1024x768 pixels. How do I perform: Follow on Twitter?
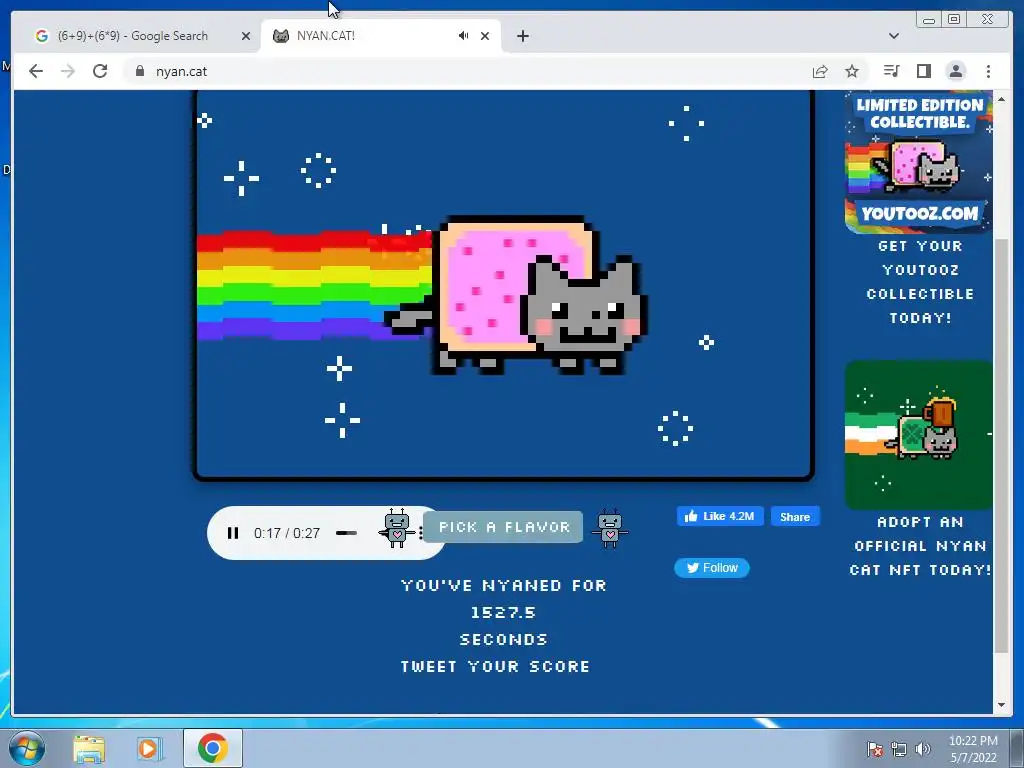[x=712, y=568]
